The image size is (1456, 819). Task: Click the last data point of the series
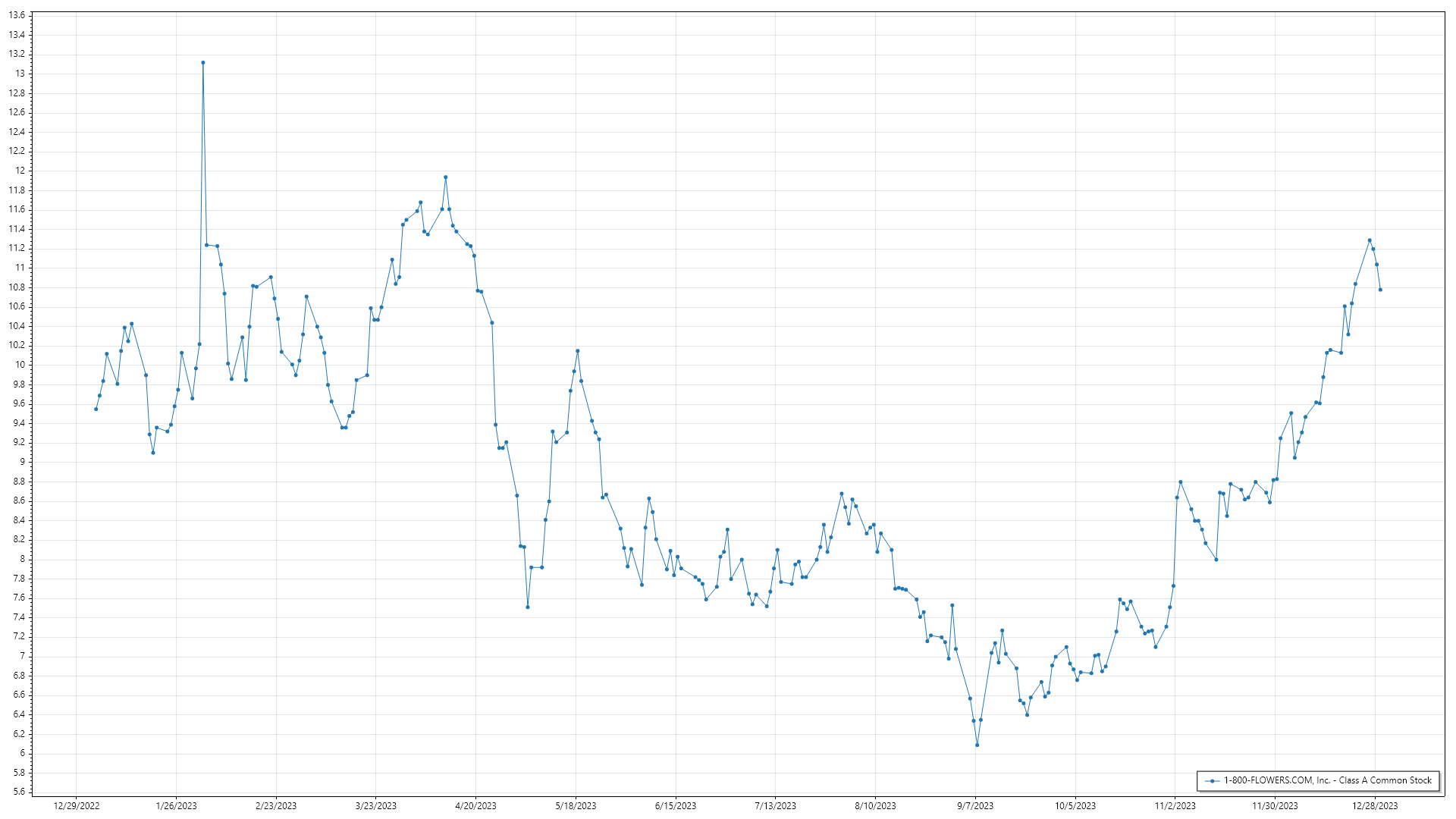[1380, 290]
